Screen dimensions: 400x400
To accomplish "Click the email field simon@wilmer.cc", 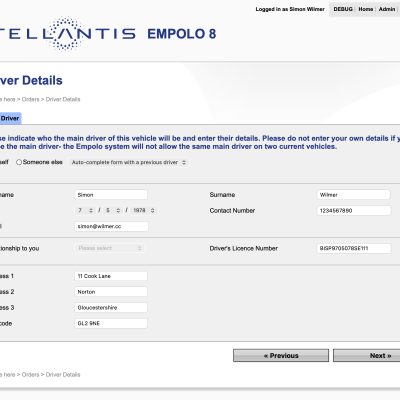I will 111,226.
